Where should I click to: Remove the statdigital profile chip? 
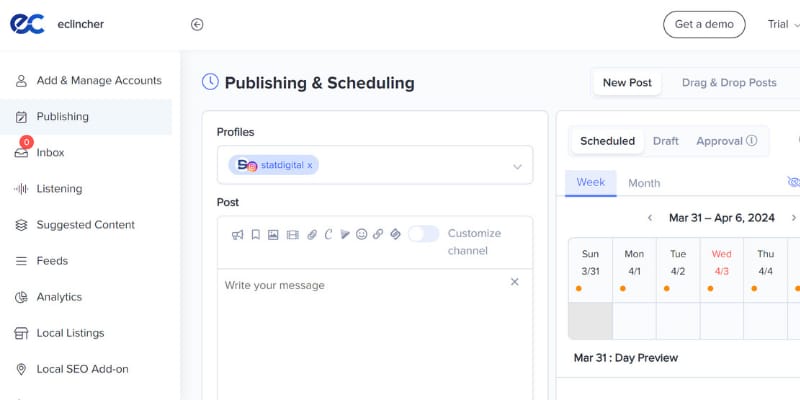click(309, 165)
